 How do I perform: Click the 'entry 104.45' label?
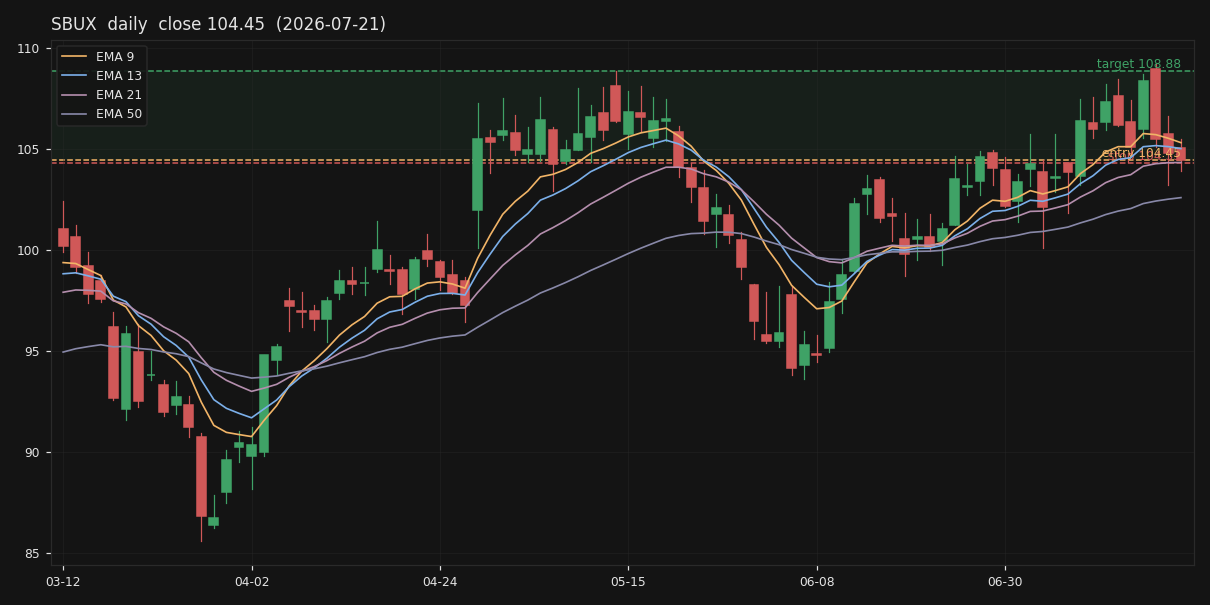click(x=1141, y=153)
